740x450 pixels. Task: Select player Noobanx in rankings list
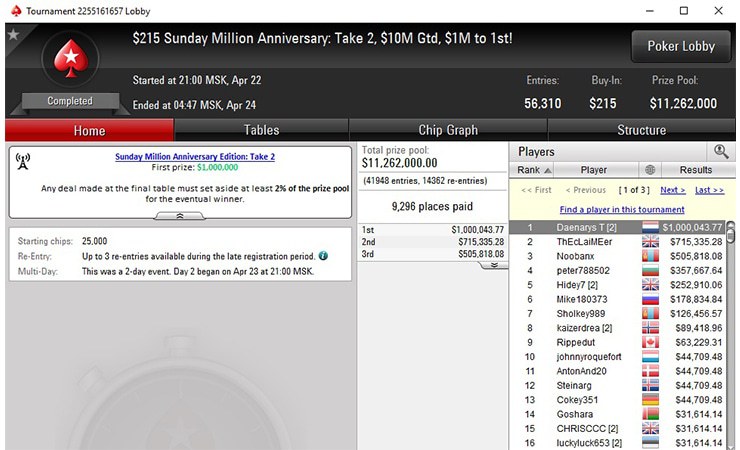pos(574,256)
